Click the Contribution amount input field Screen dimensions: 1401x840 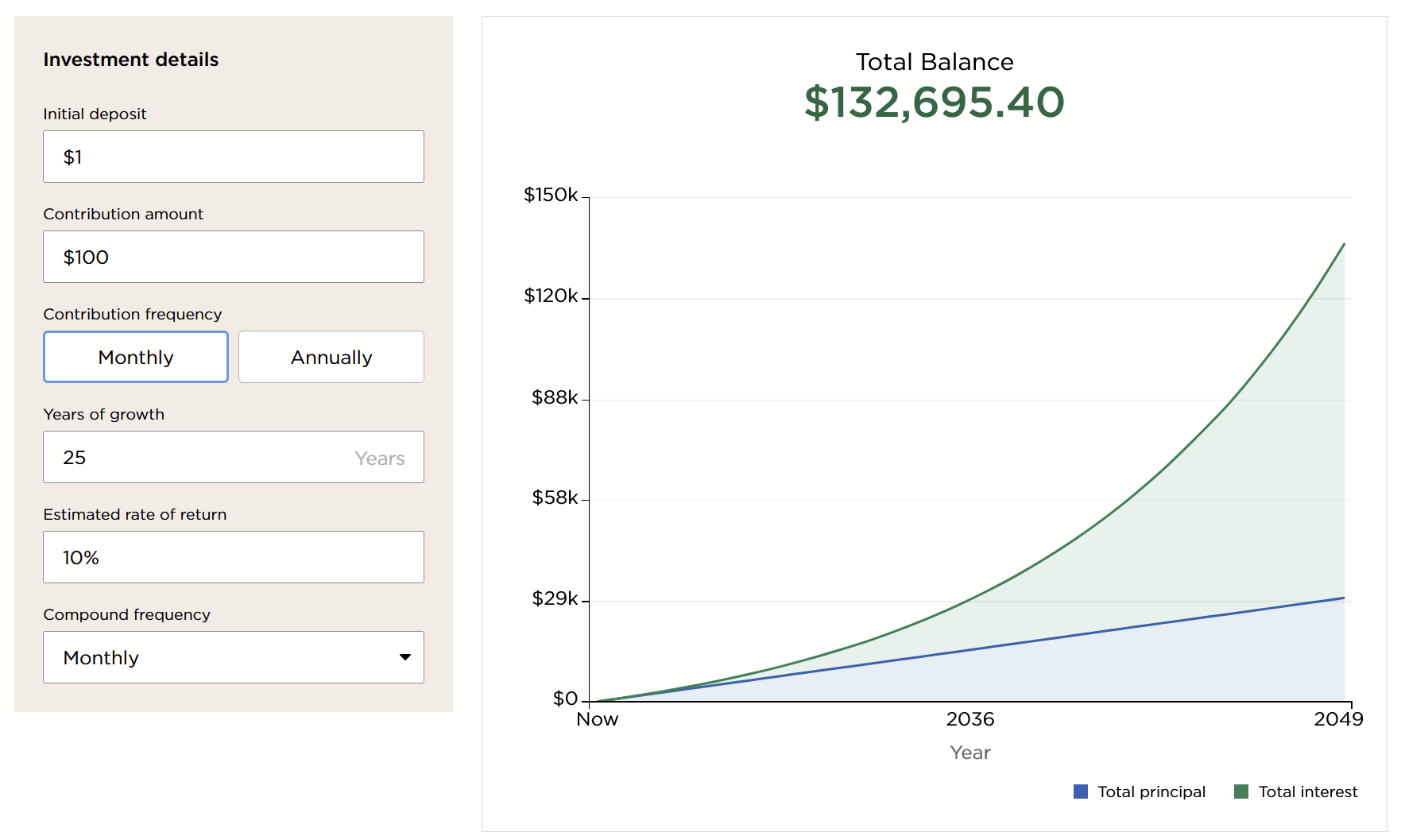233,257
